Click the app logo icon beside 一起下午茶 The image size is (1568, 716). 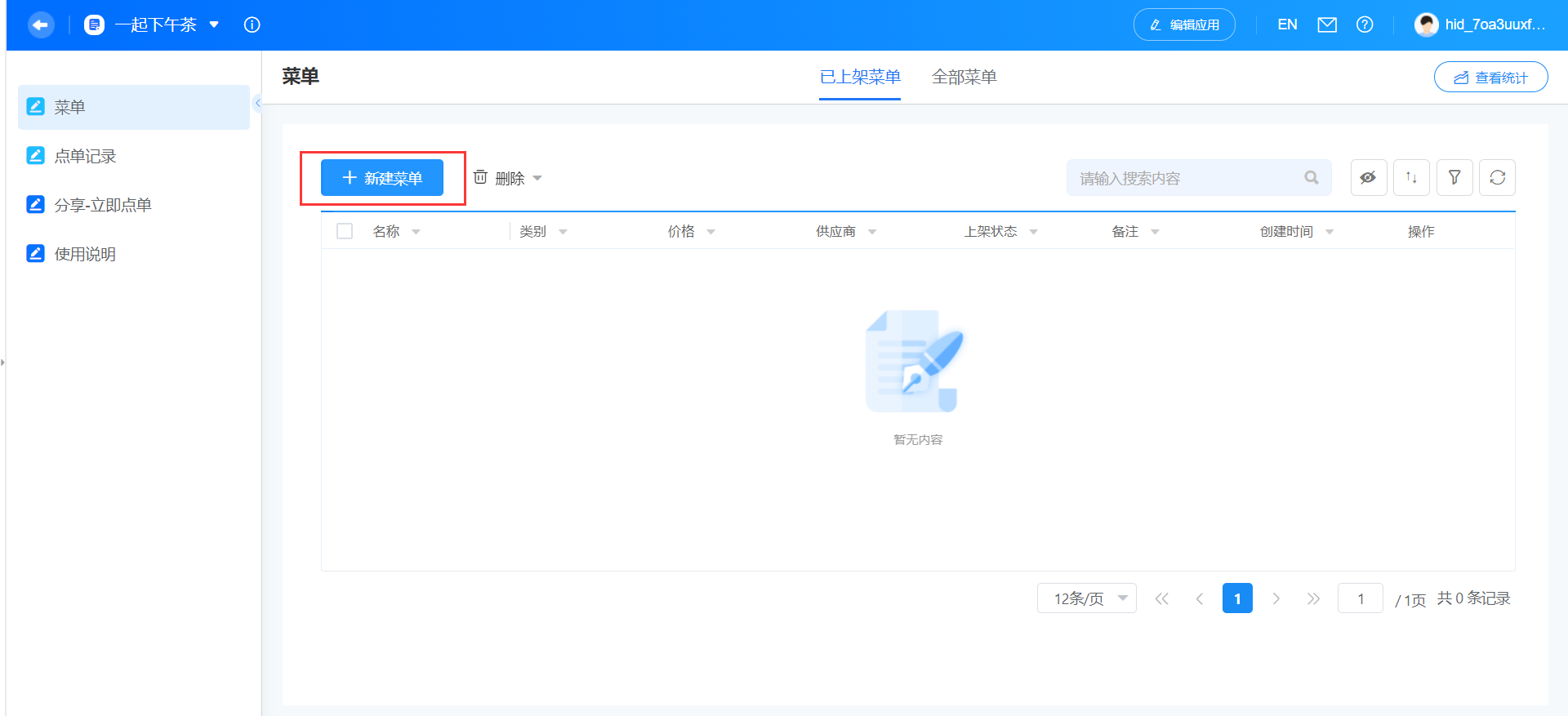(x=95, y=25)
